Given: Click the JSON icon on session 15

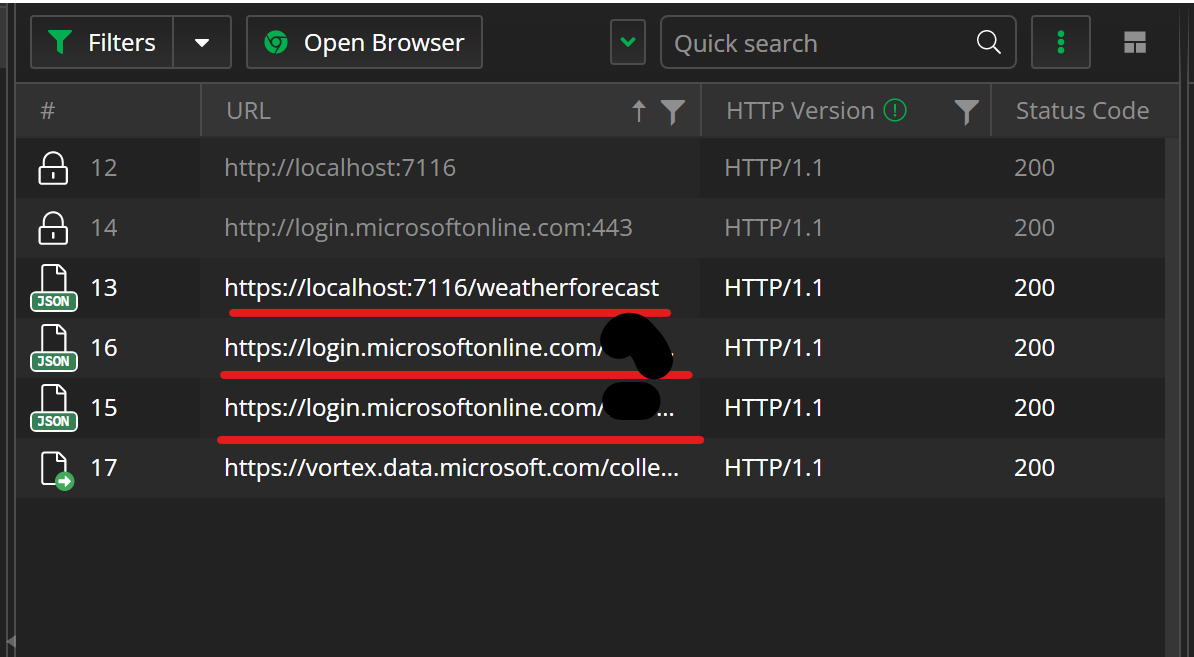Looking at the screenshot, I should (53, 408).
